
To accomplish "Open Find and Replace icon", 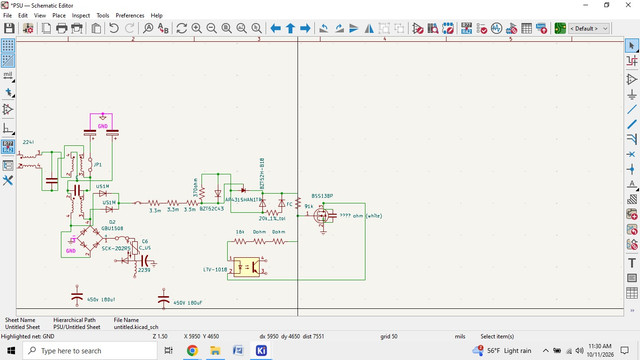I will (x=163, y=28).
